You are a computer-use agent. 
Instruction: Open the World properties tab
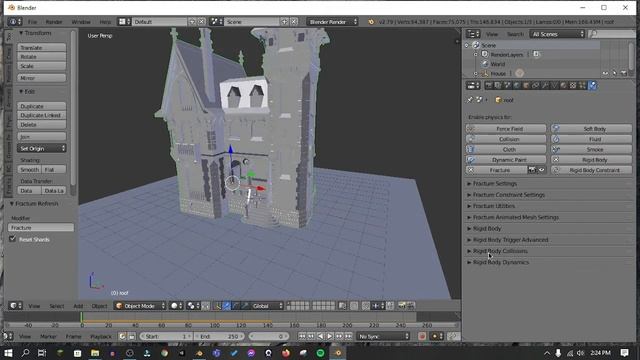(517, 85)
